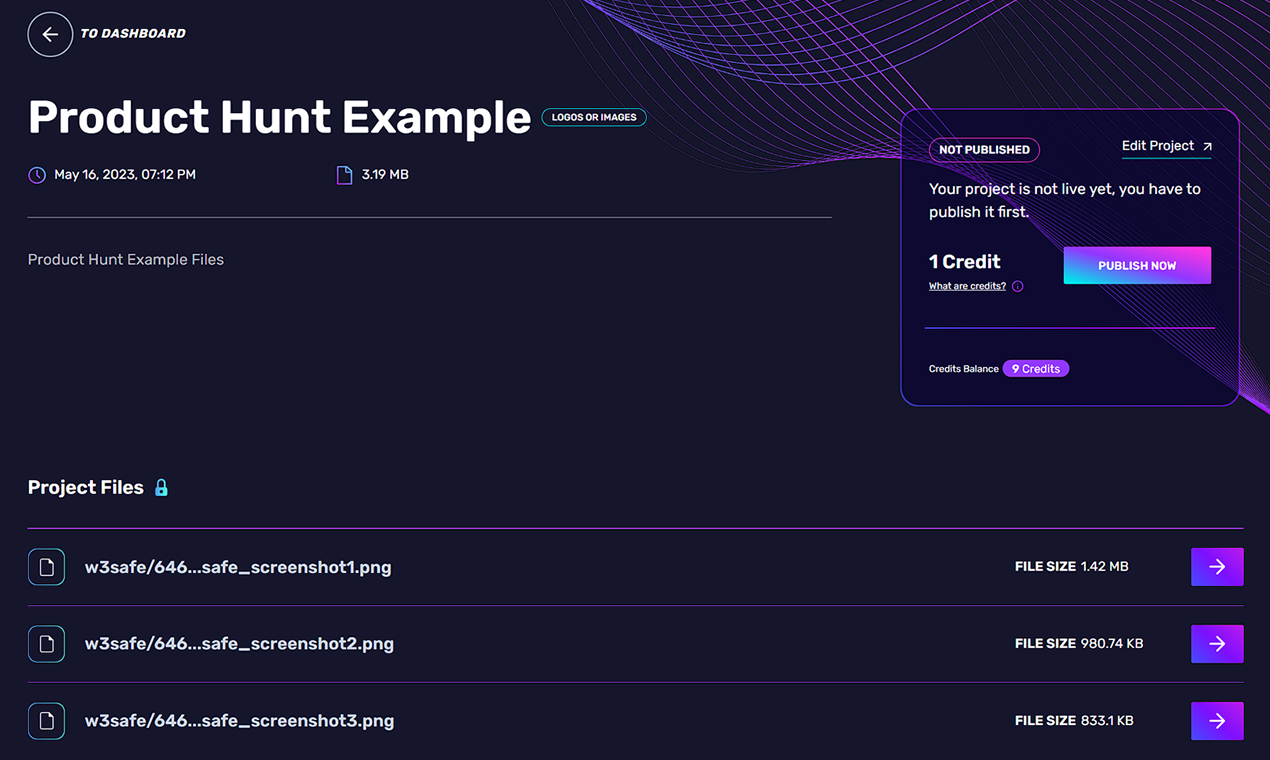Screen dimensions: 1270x760
Task: Click the date May 16, 2023, 07:12 PM
Action: [x=125, y=175]
